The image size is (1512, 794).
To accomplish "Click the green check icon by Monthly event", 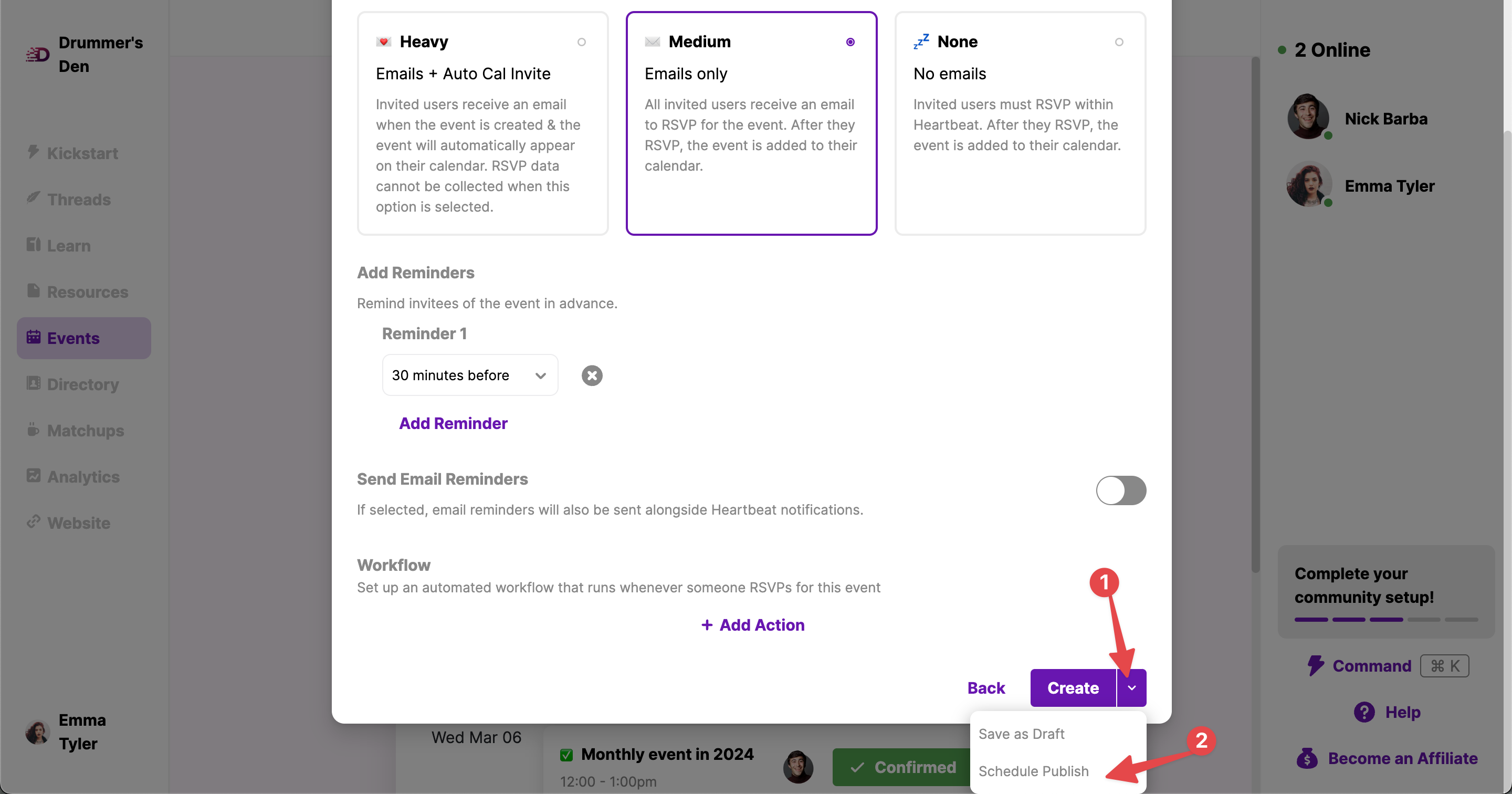I will (x=566, y=755).
